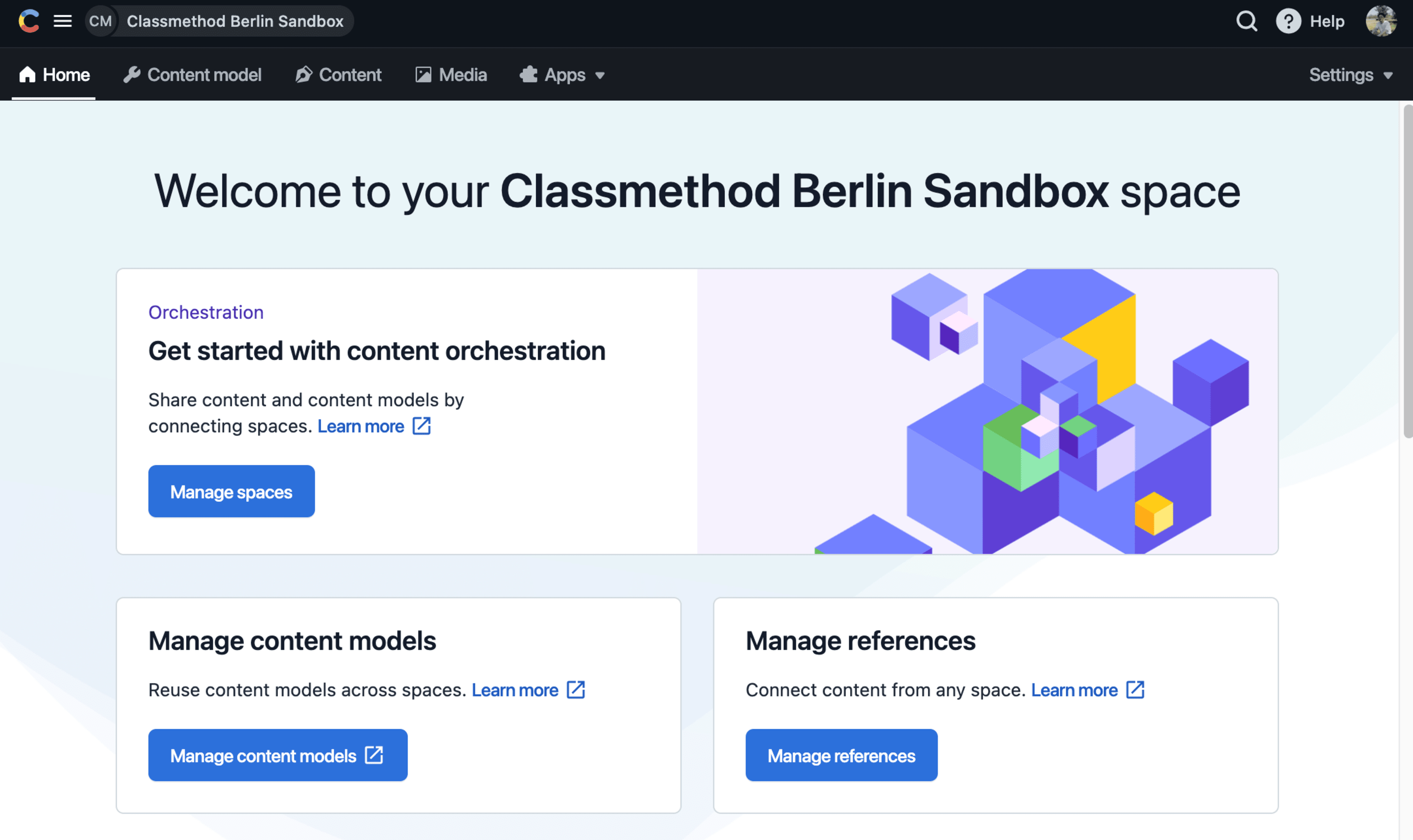Click the external link icon beside orchestration Learn more
The width and height of the screenshot is (1413, 840).
421,426
